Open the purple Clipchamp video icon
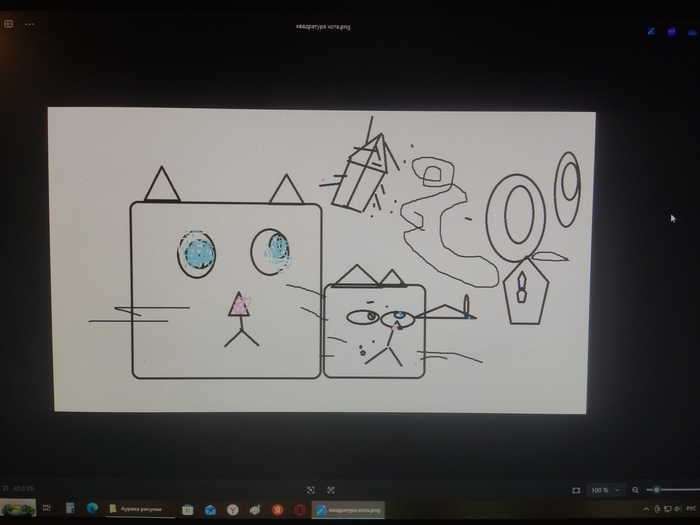This screenshot has width=700, height=525. (671, 32)
